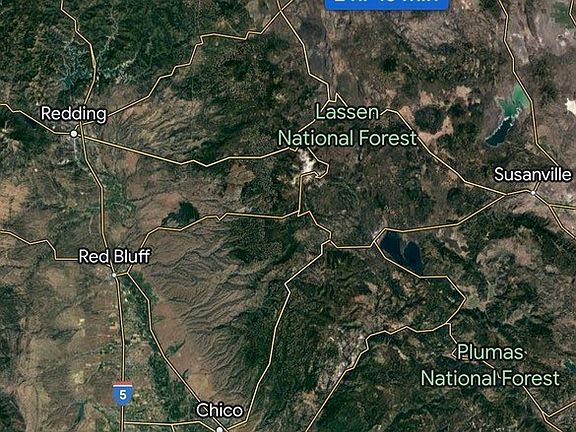This screenshot has width=576, height=432.
Task: Click the Chico city marker dot
Action: point(219,429)
